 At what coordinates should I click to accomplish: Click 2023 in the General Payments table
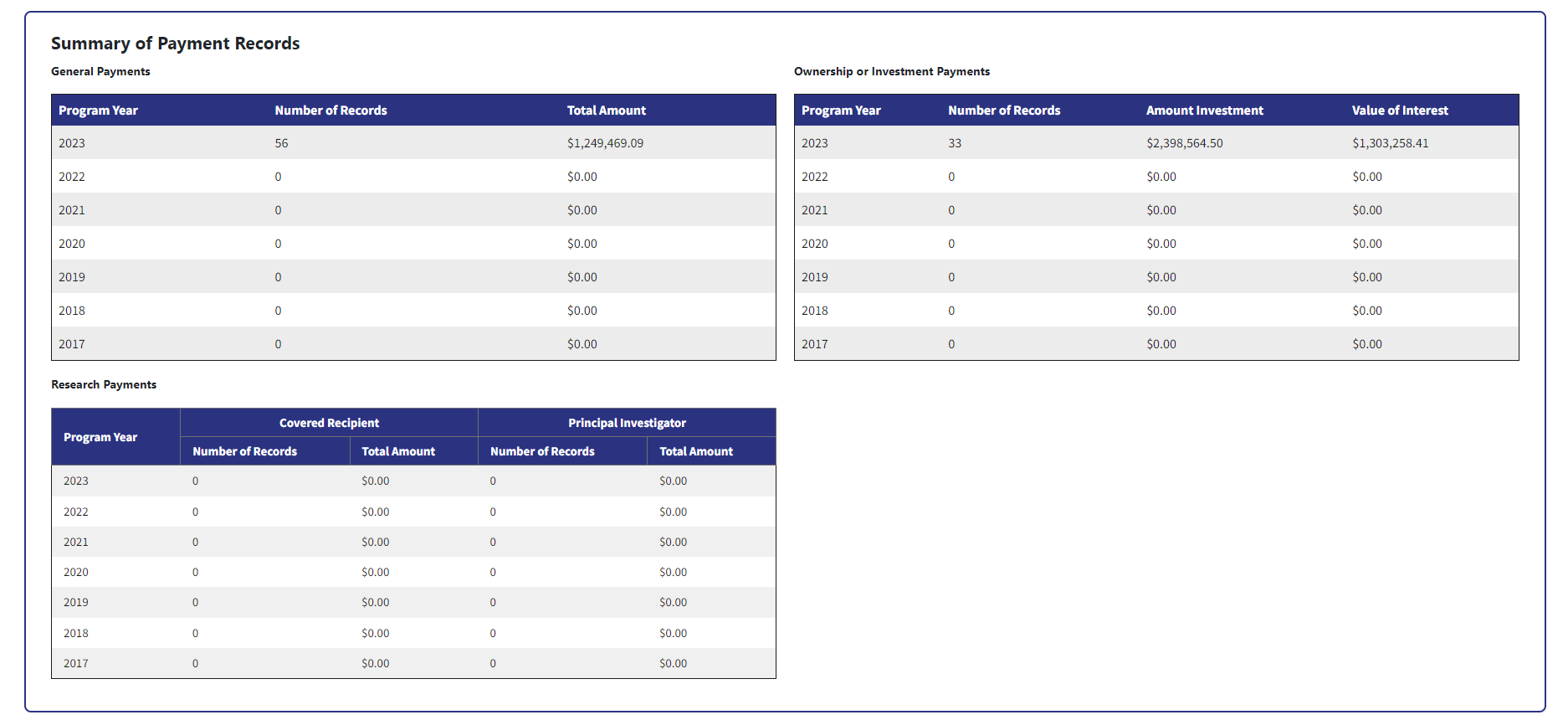tap(72, 143)
